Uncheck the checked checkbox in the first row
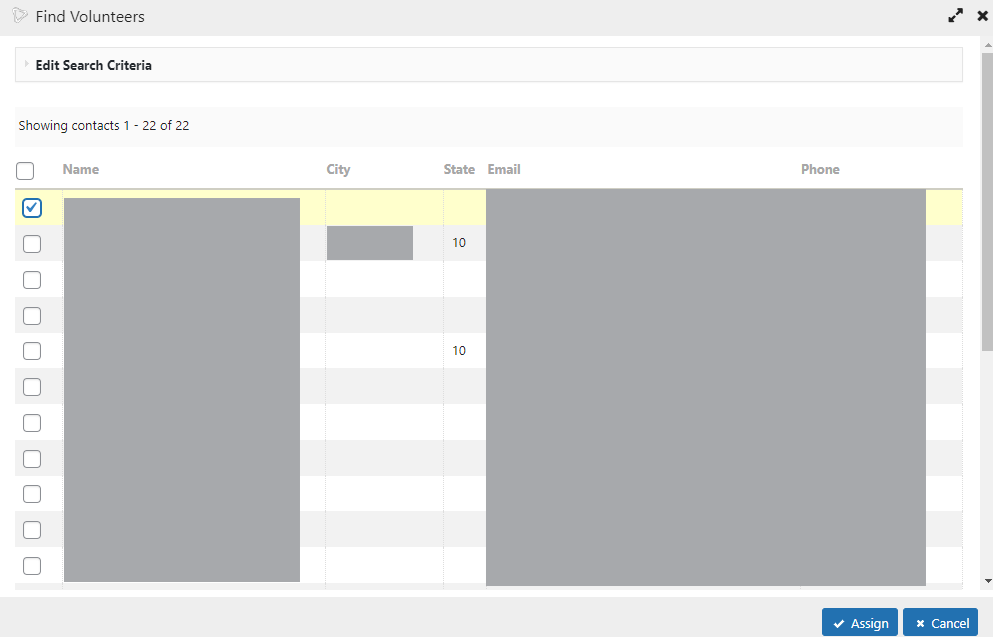 tap(32, 208)
